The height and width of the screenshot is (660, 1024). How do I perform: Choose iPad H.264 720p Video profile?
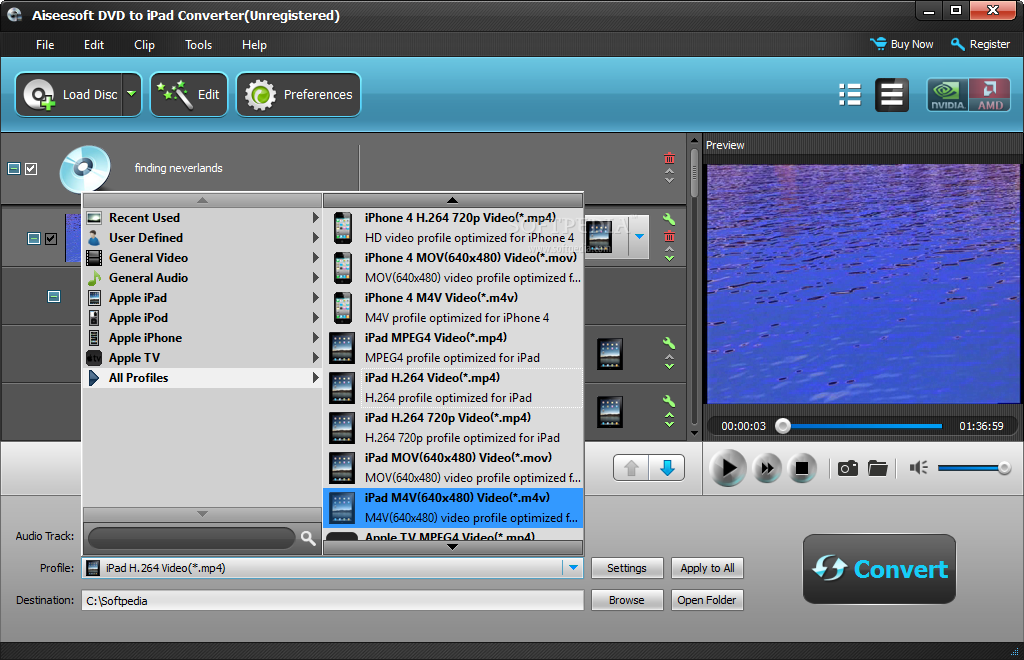point(453,428)
